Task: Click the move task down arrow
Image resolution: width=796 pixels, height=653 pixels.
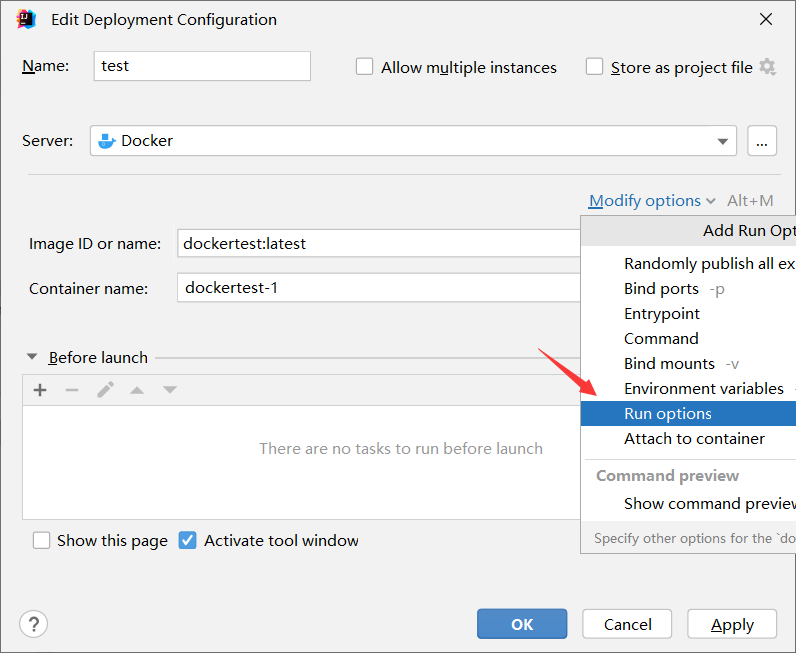Action: (x=170, y=390)
